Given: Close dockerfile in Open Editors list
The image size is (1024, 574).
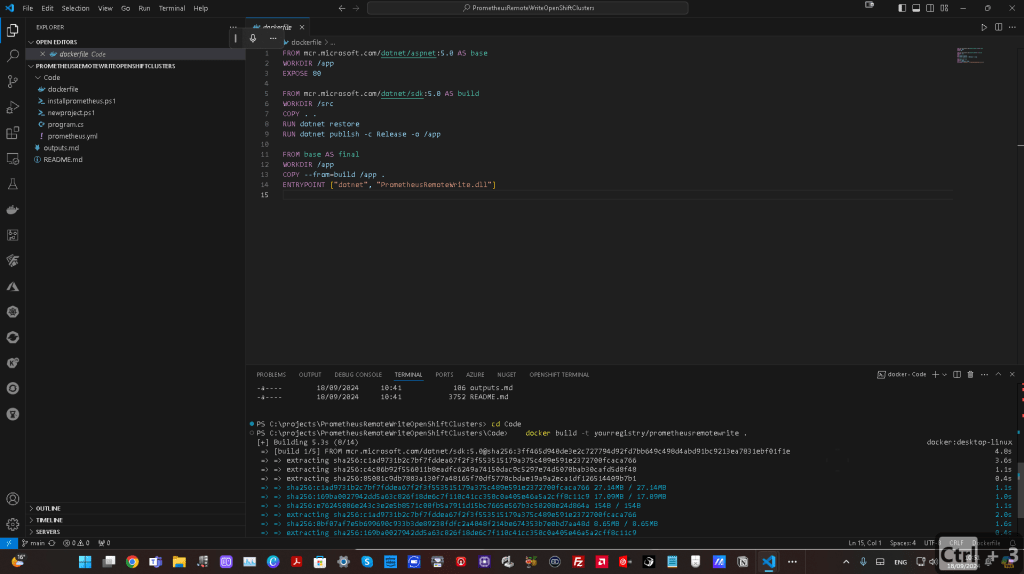Looking at the screenshot, I should 42,54.
